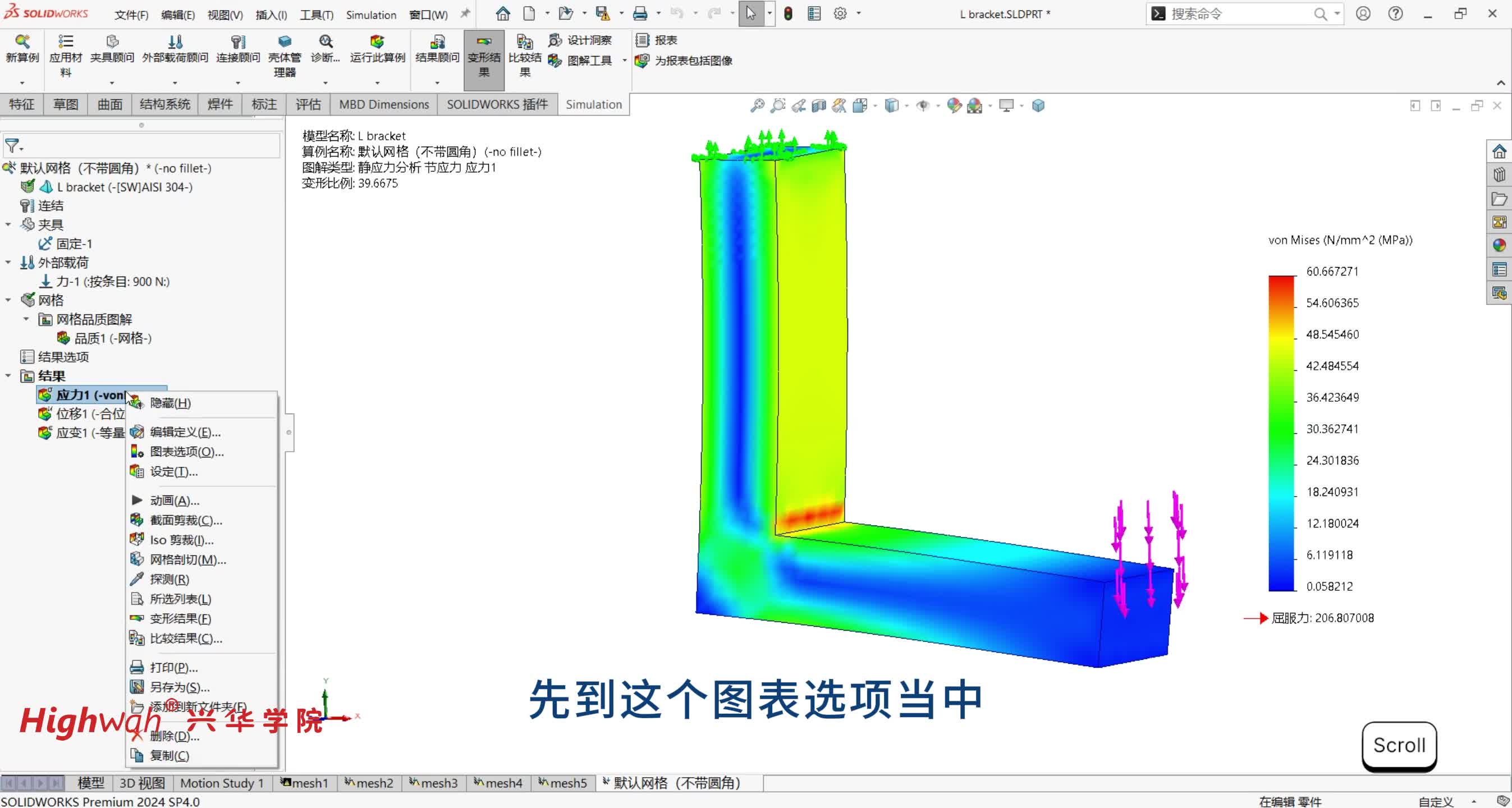Open 外部载荷顾问 external loads advisor
This screenshot has height=808, width=1512.
pyautogui.click(x=175, y=42)
